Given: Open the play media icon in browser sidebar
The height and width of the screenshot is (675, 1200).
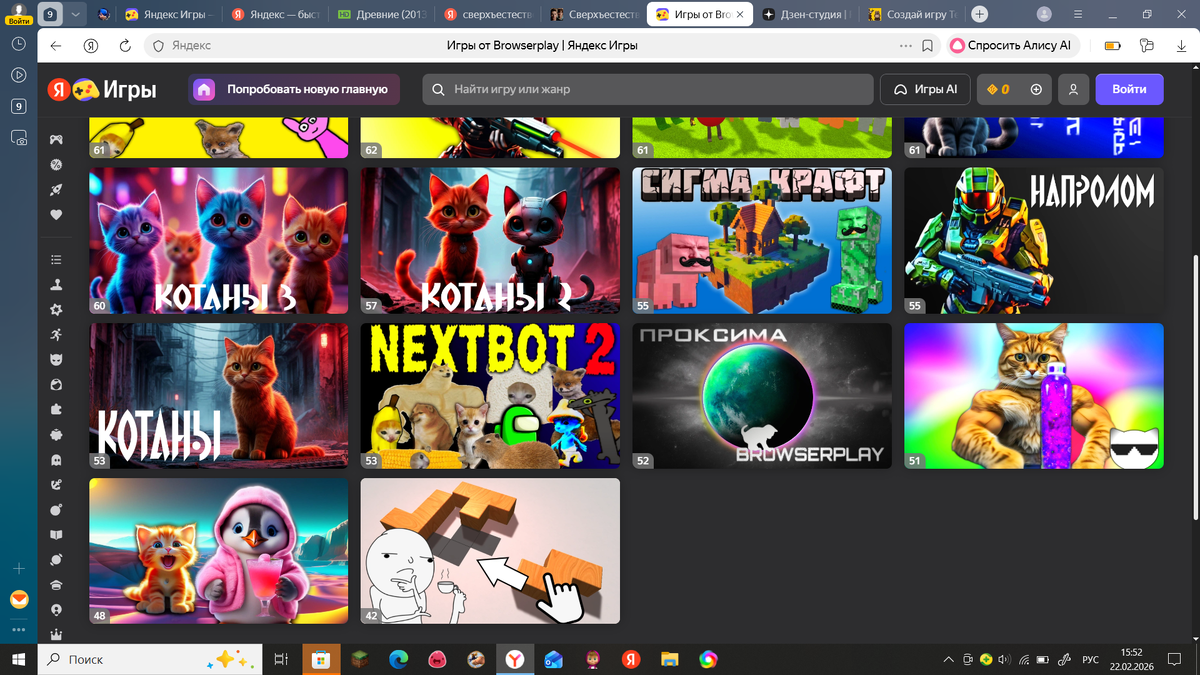Looking at the screenshot, I should pyautogui.click(x=18, y=75).
